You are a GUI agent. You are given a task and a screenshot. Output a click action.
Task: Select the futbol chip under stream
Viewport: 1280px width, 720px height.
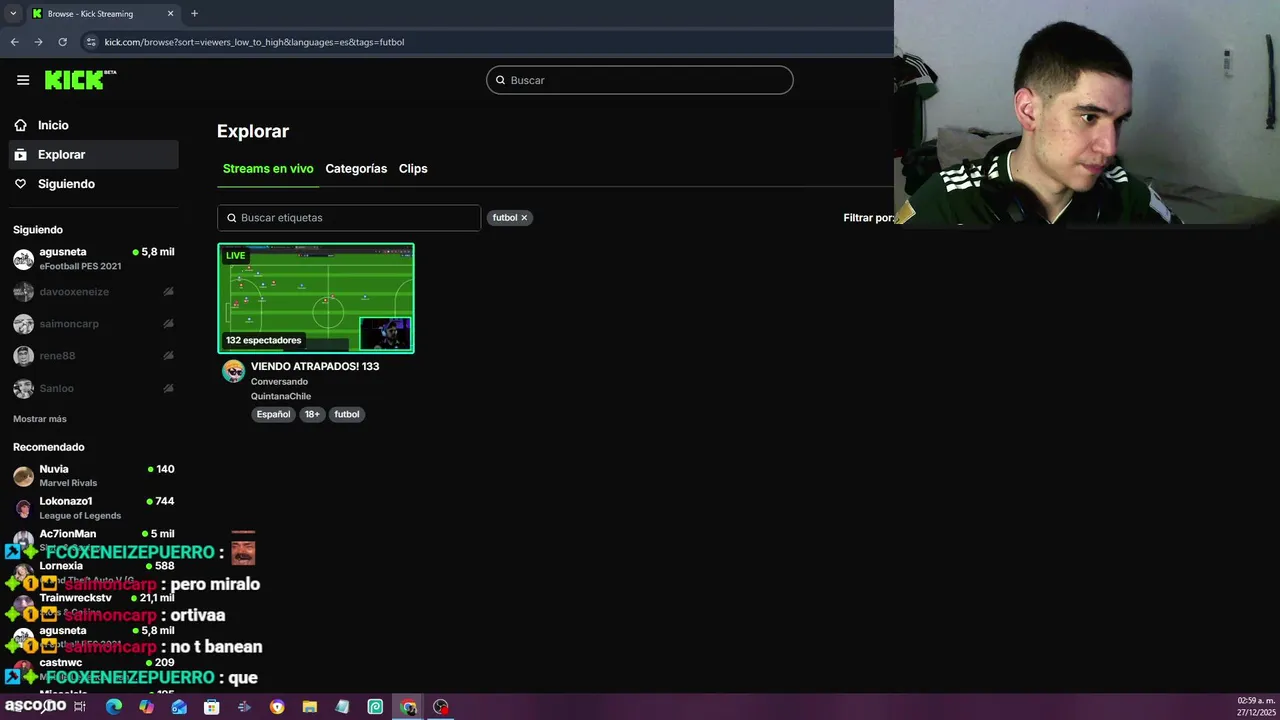point(347,414)
